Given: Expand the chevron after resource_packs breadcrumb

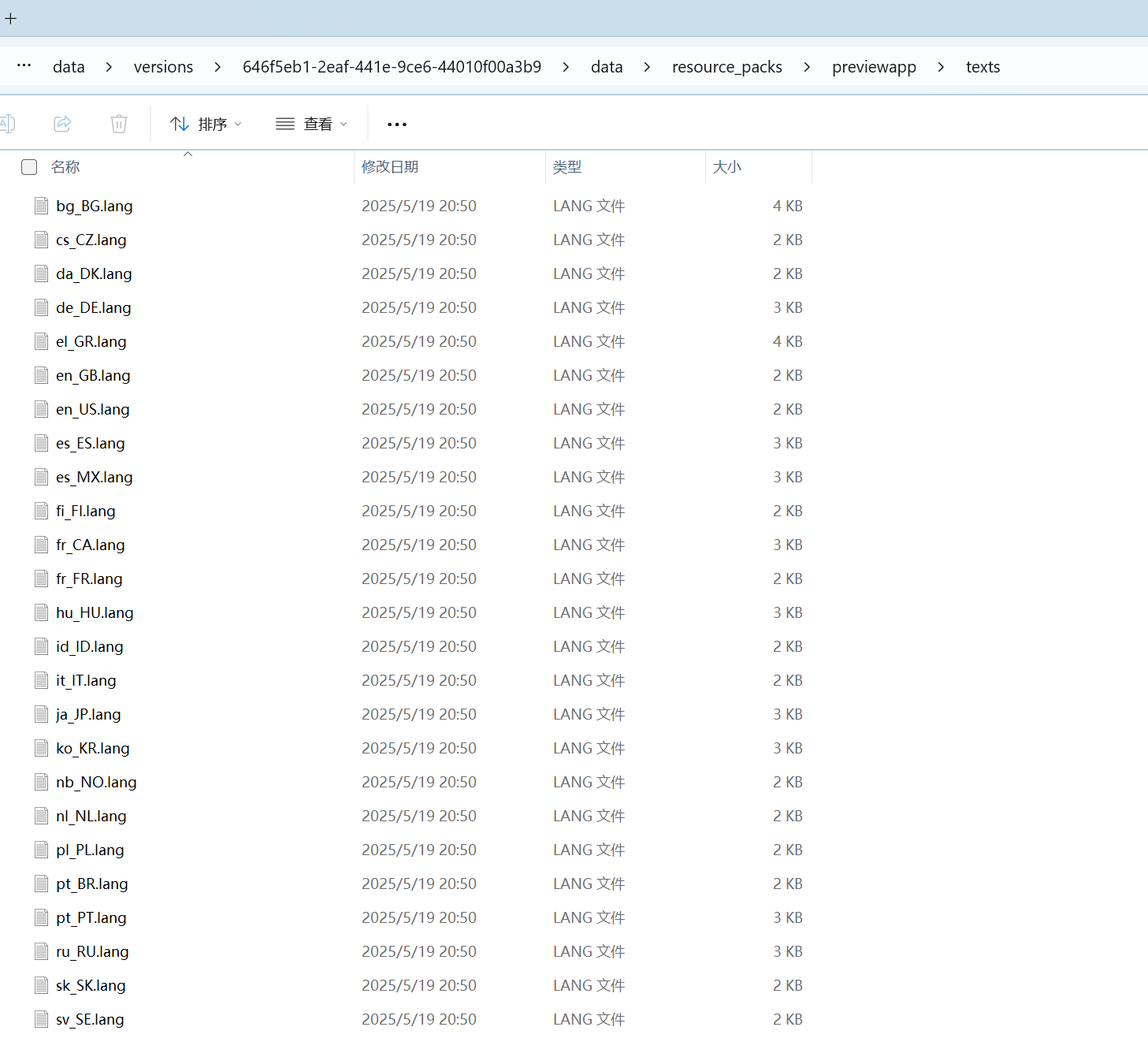Looking at the screenshot, I should (807, 67).
